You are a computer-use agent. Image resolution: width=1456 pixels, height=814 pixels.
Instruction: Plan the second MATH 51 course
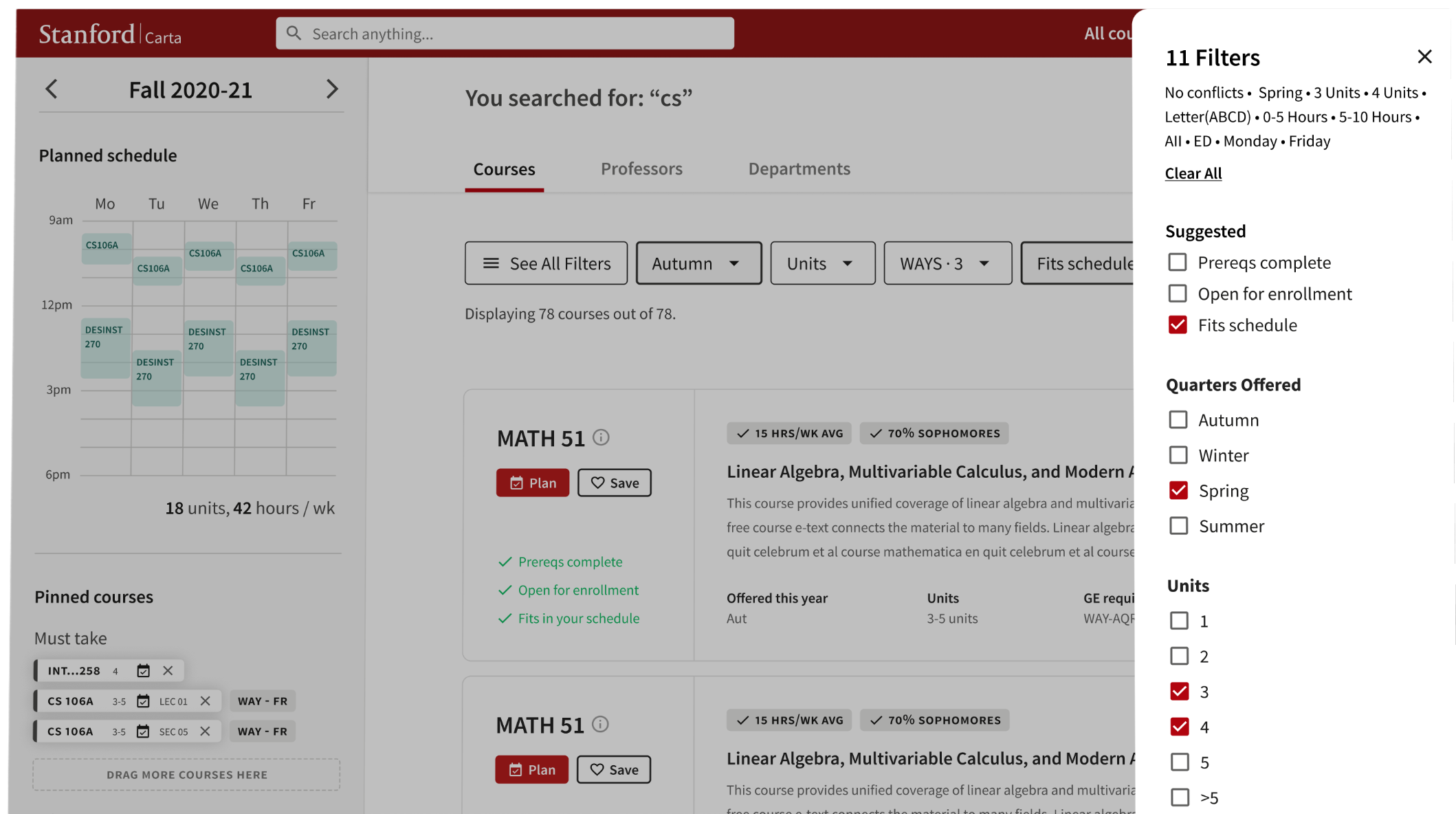coord(531,769)
